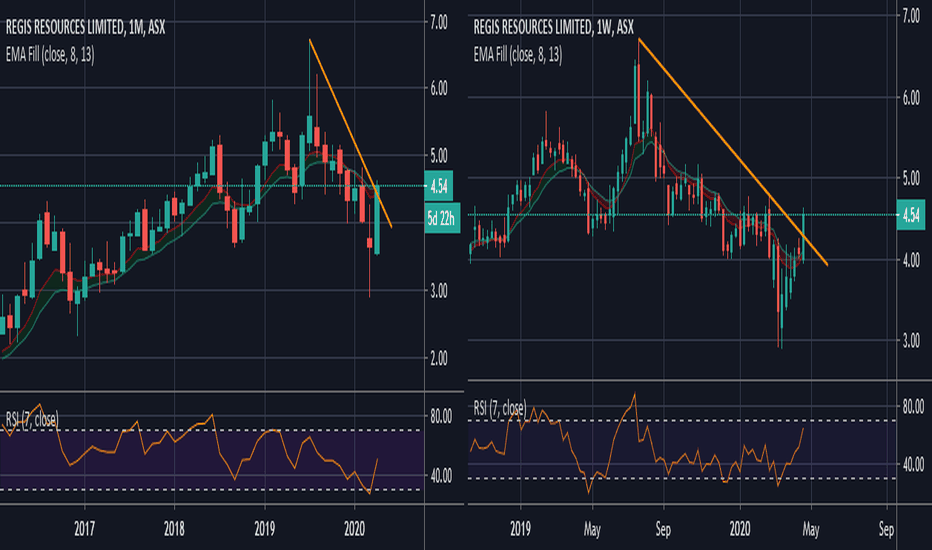
Task: Click the RSI (7, close) label on the 1W chart
Action: [500, 408]
